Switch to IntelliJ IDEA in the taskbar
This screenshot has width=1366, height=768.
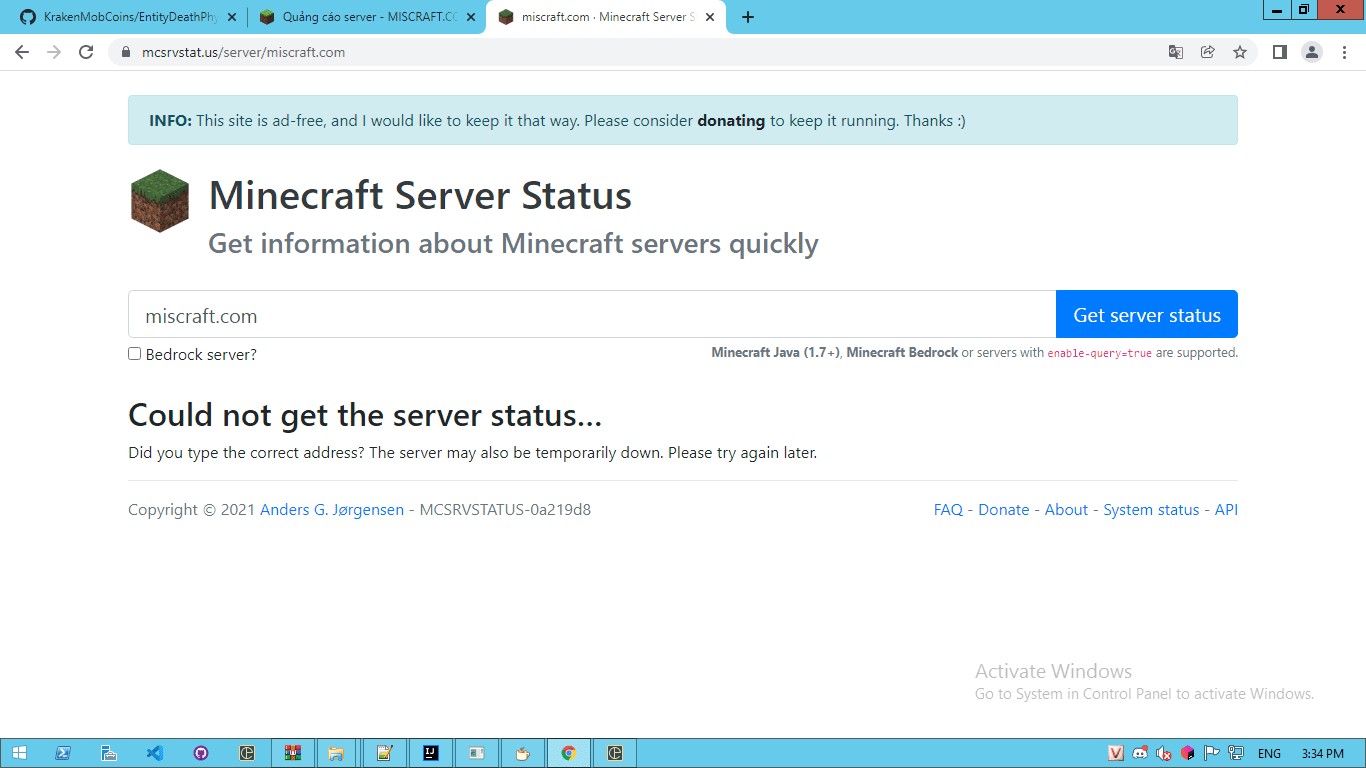coord(430,753)
